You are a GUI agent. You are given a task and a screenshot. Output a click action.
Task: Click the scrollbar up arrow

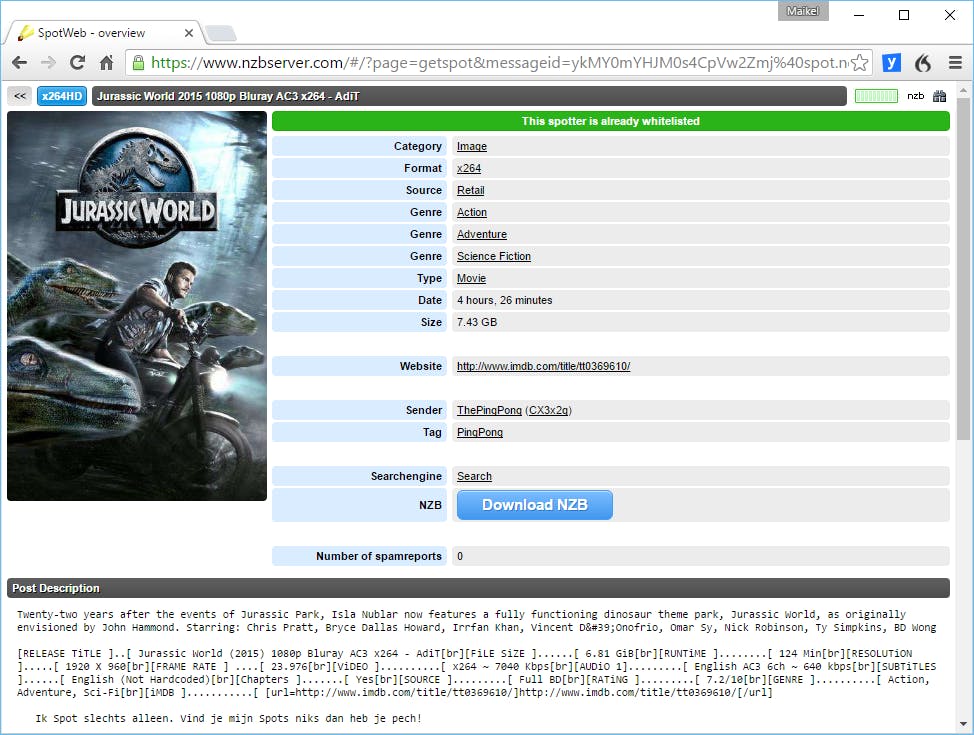coord(963,91)
